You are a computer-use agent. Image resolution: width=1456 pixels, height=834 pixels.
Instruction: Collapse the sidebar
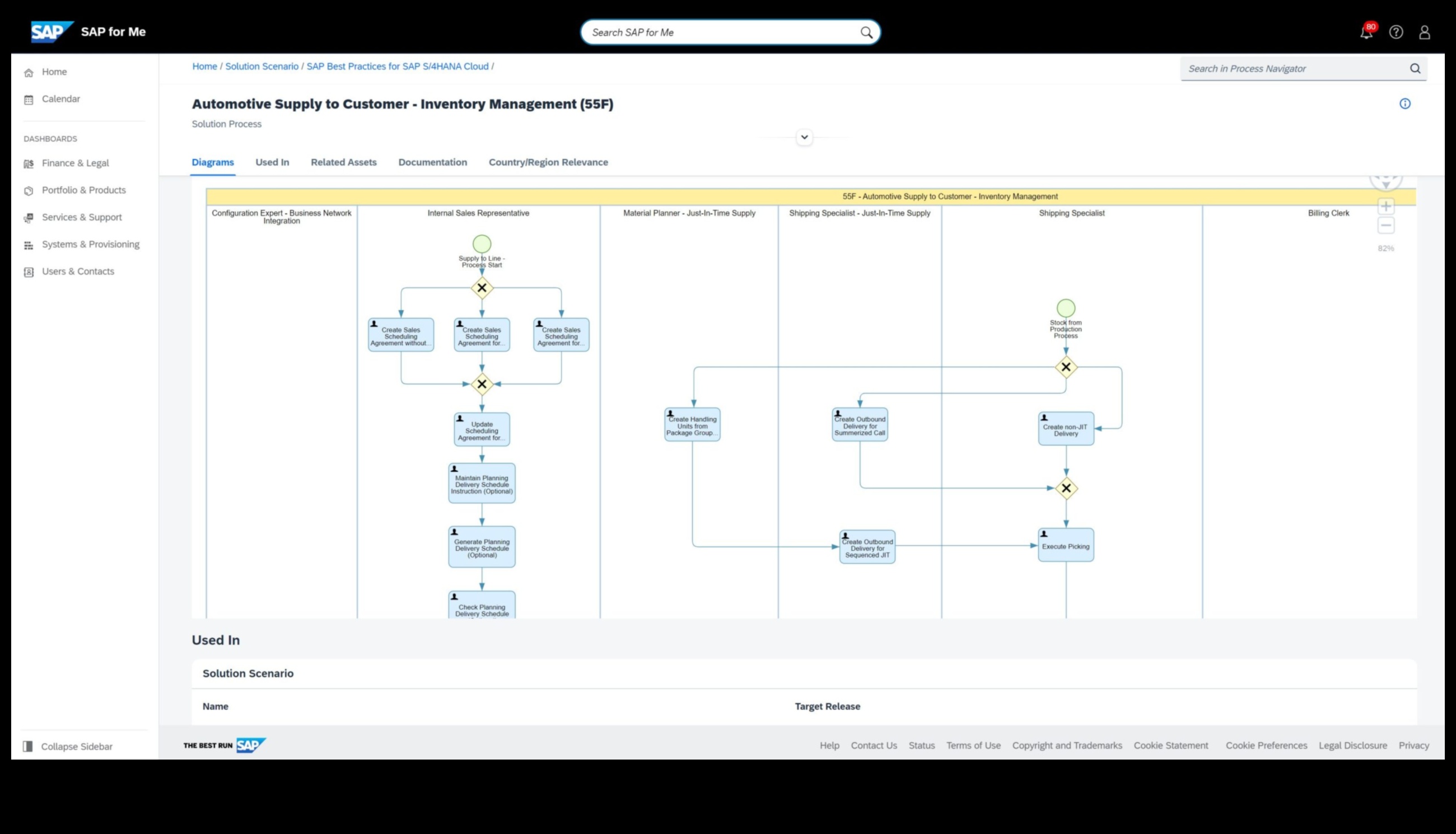pyautogui.click(x=67, y=746)
